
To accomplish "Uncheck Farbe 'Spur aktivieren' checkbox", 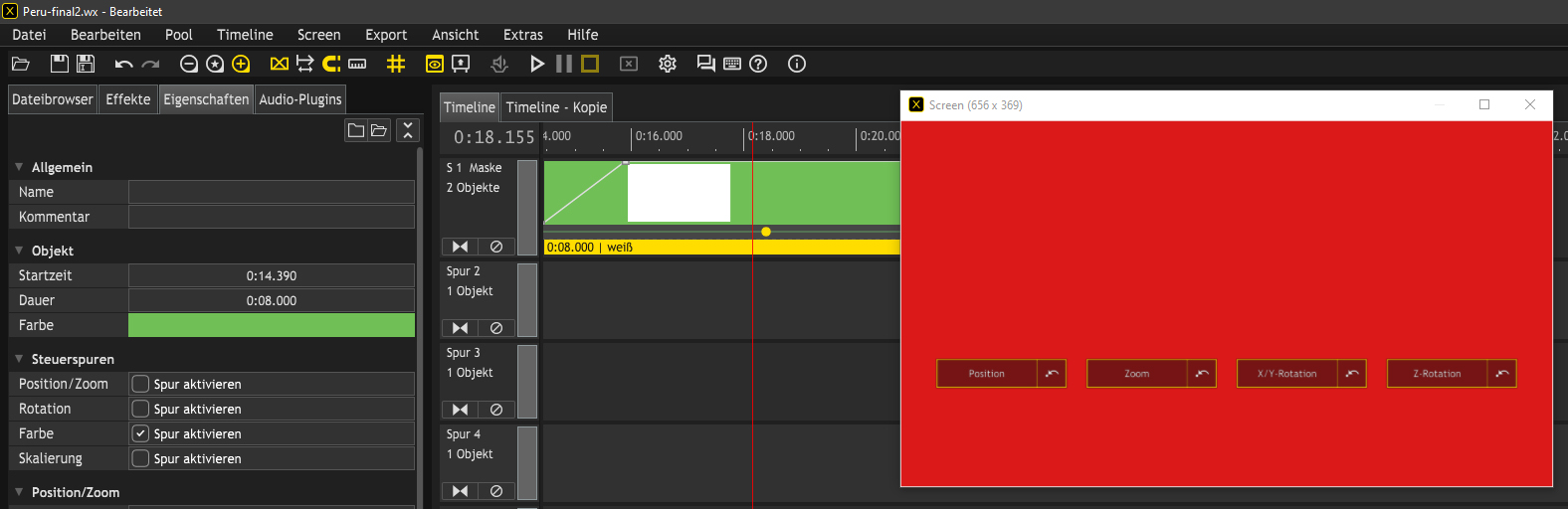I will pos(141,433).
